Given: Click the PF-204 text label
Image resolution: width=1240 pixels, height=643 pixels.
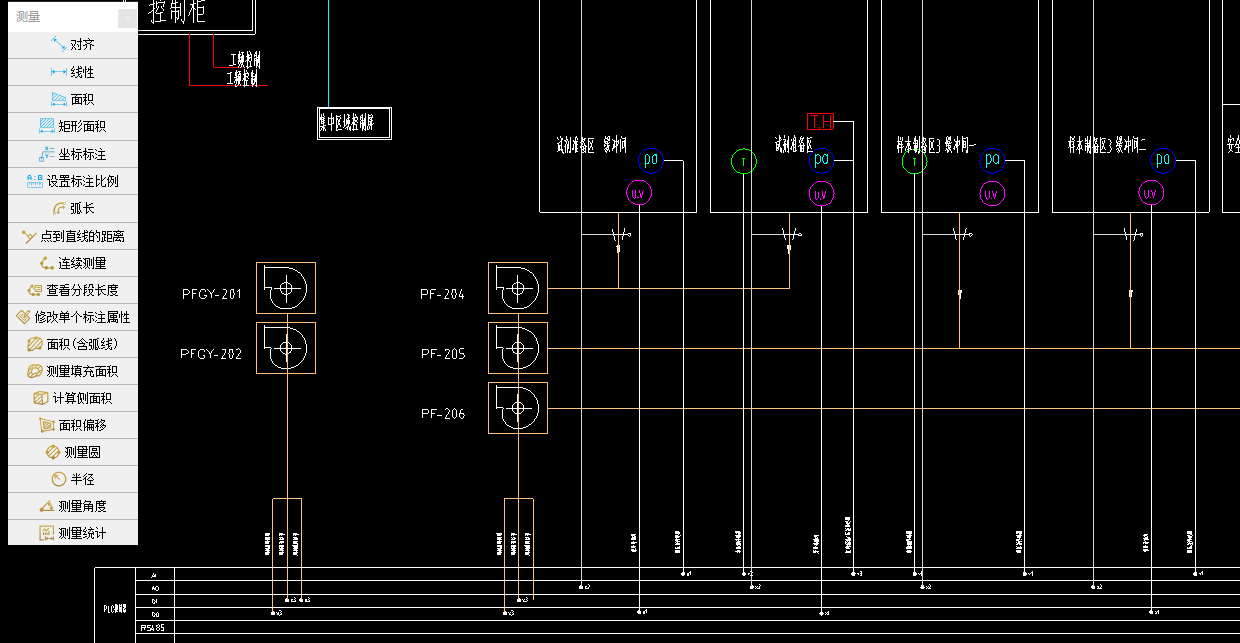Looking at the screenshot, I should [x=443, y=294].
